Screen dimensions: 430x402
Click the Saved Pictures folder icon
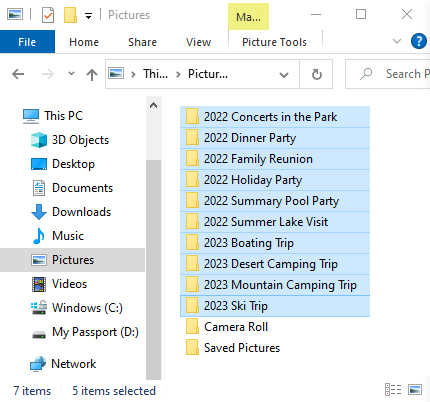(x=192, y=348)
